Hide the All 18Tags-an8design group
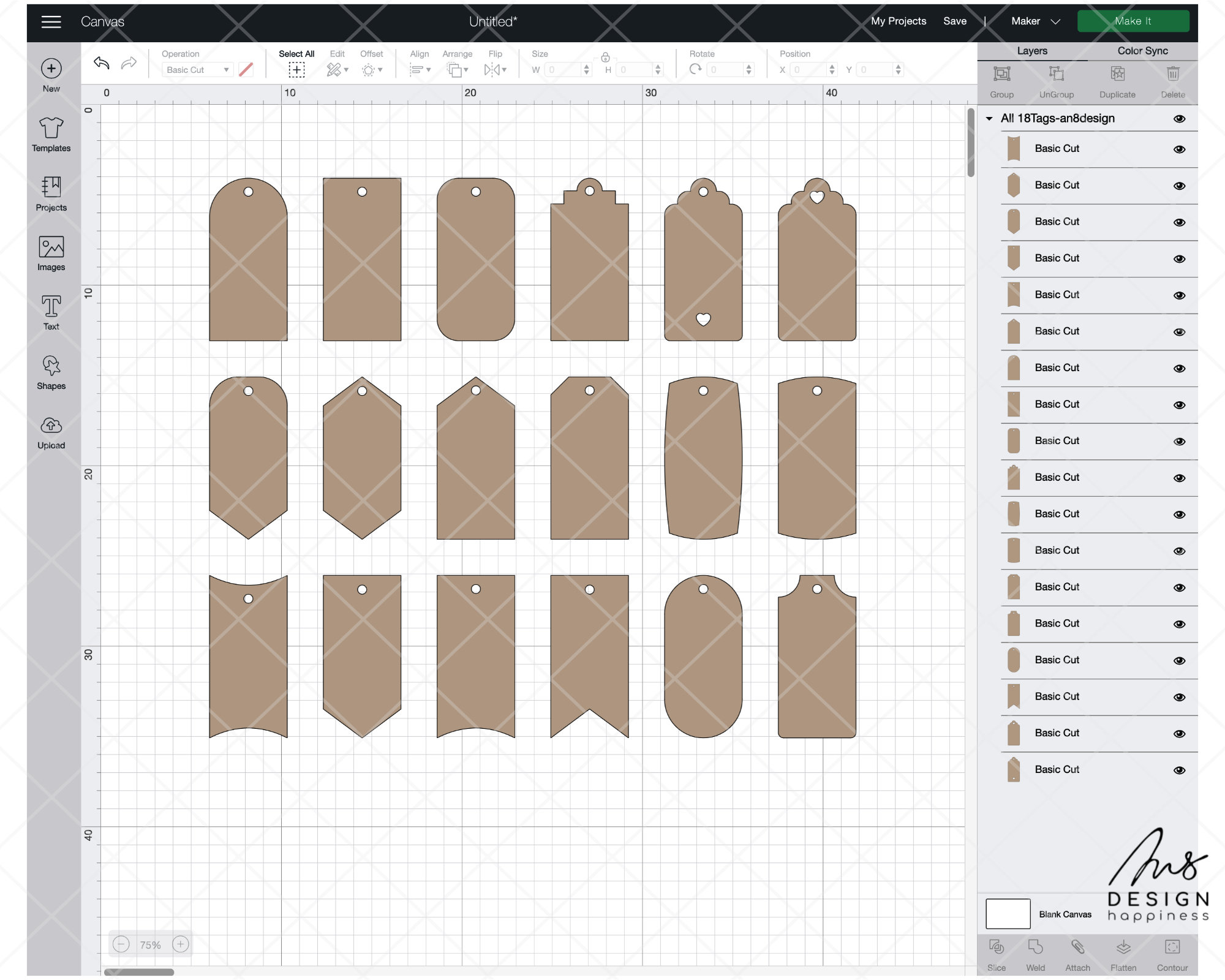Image resolution: width=1225 pixels, height=980 pixels. (1179, 119)
